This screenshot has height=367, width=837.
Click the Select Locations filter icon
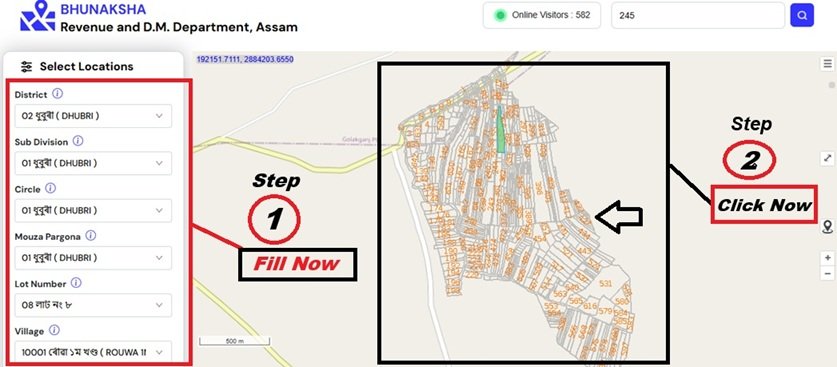pyautogui.click(x=26, y=67)
